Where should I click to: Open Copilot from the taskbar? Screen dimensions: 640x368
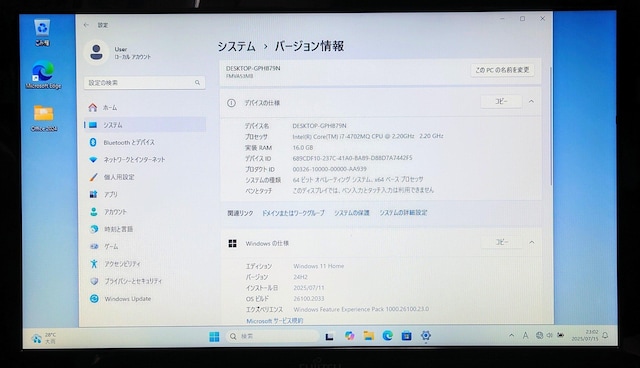(349, 336)
